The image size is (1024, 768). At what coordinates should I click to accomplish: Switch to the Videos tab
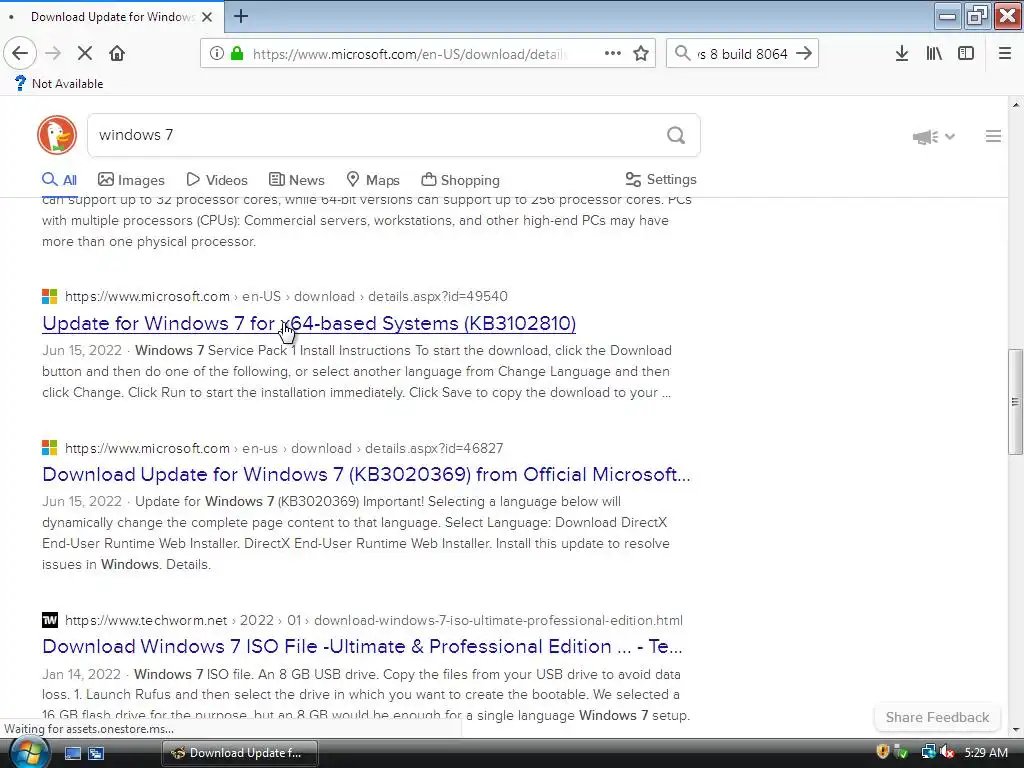pos(217,180)
